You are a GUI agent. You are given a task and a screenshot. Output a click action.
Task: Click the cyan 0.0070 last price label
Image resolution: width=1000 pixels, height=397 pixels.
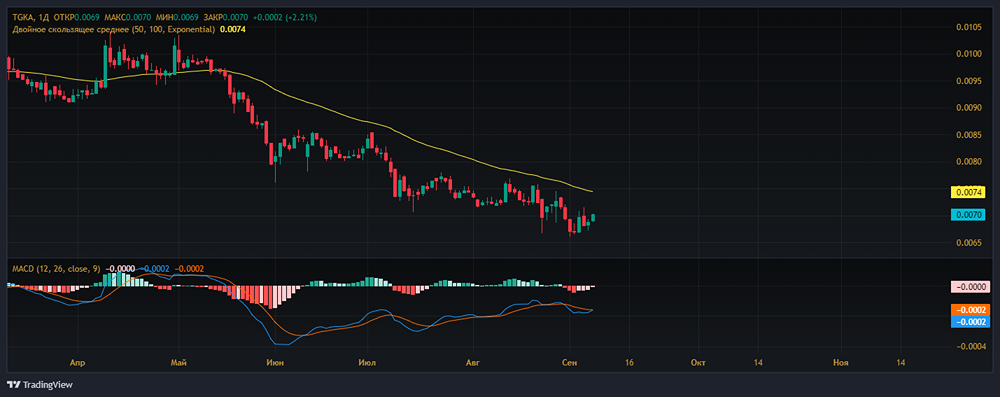pos(968,215)
